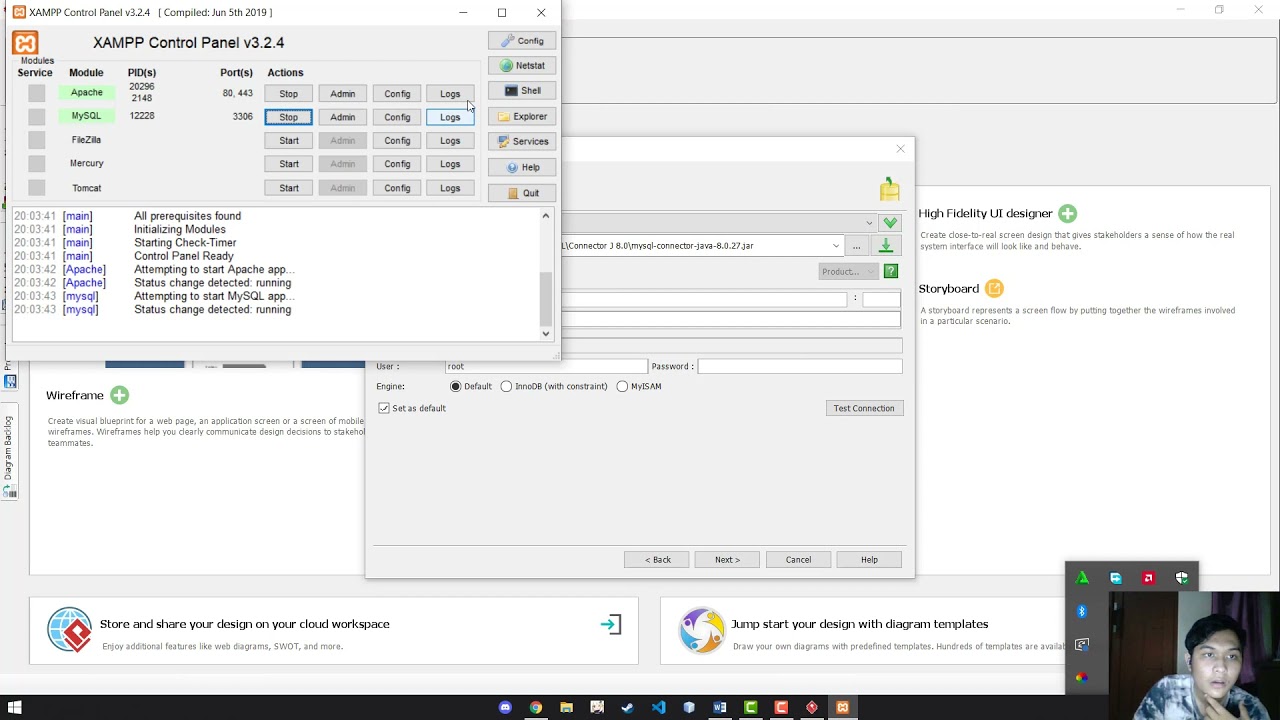The height and width of the screenshot is (720, 1280).
Task: Click Help button in database dialog
Action: click(x=869, y=559)
